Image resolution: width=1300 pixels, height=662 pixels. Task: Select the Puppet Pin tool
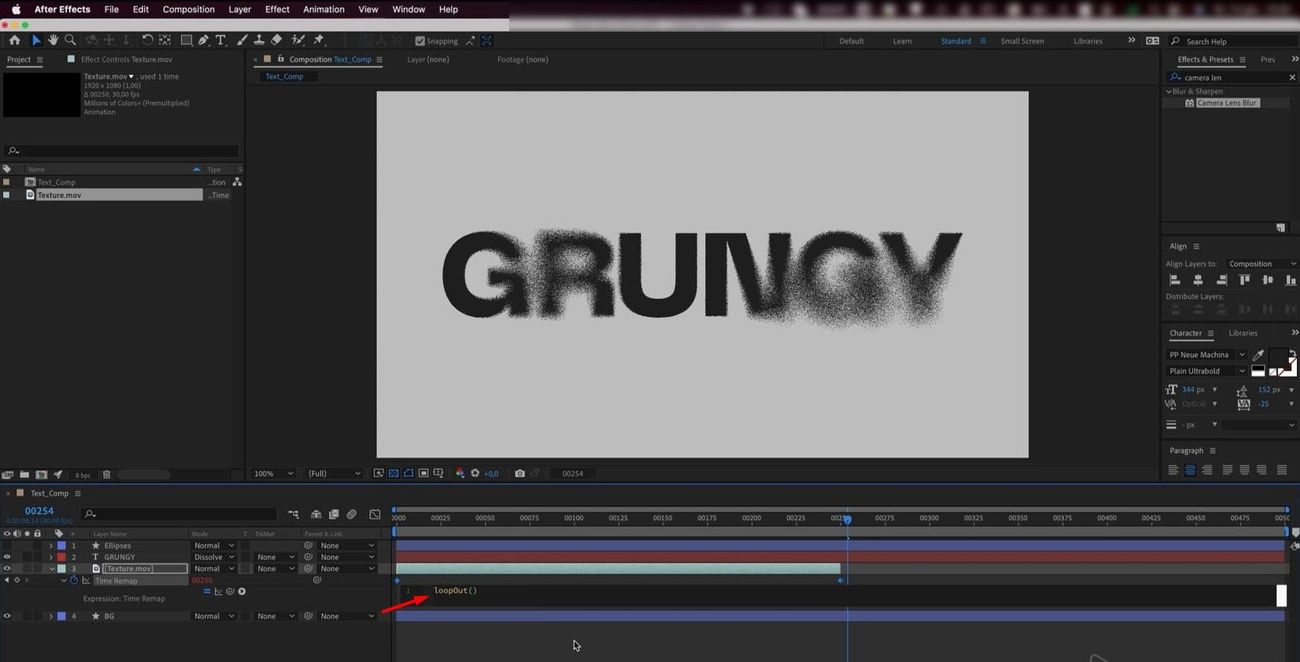coord(319,40)
